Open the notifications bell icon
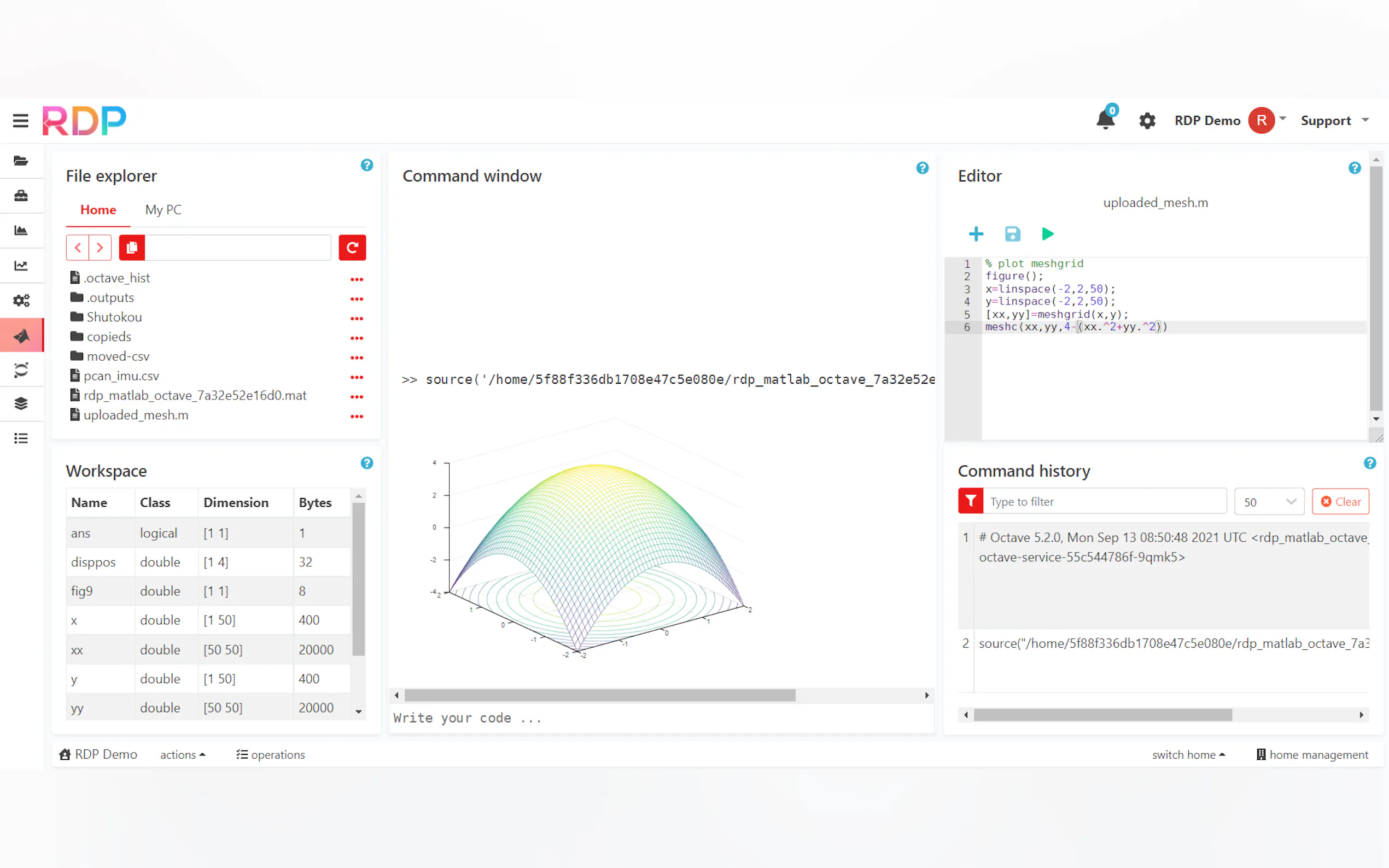Screen dimensions: 1389x868 1105,120
